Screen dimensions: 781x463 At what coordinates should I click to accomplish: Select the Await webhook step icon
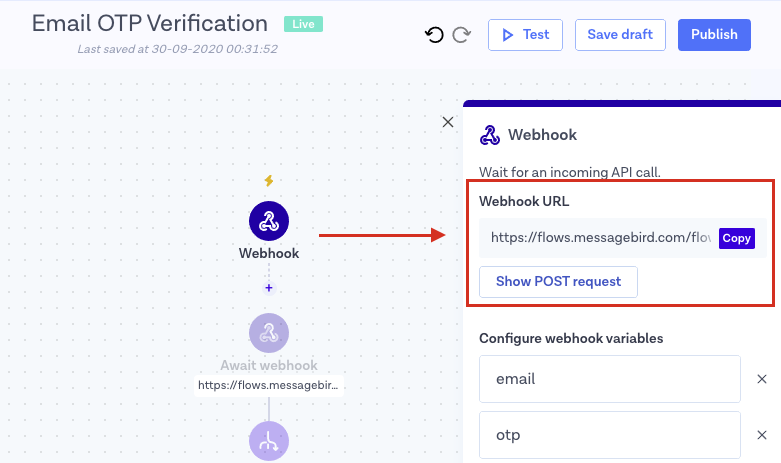(x=268, y=334)
